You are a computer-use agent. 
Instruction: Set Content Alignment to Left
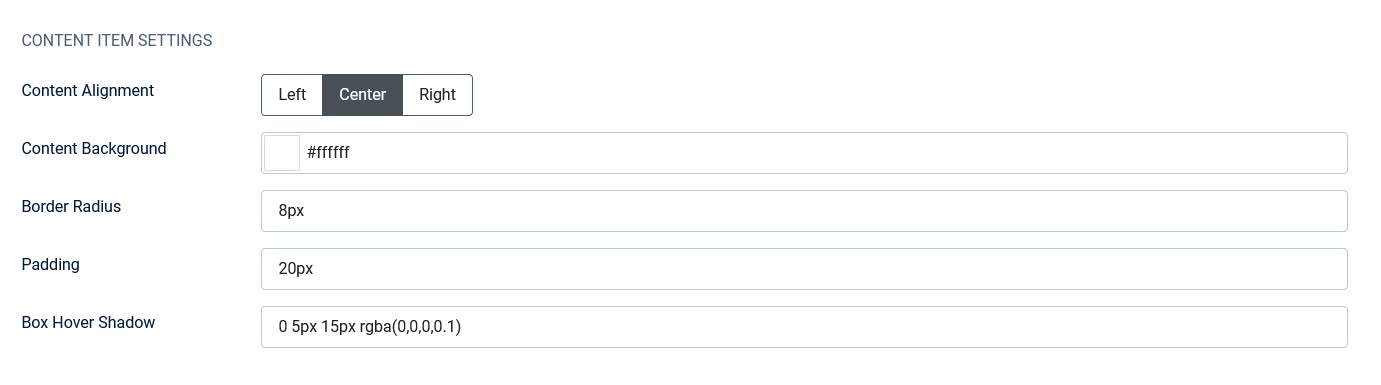tap(292, 95)
